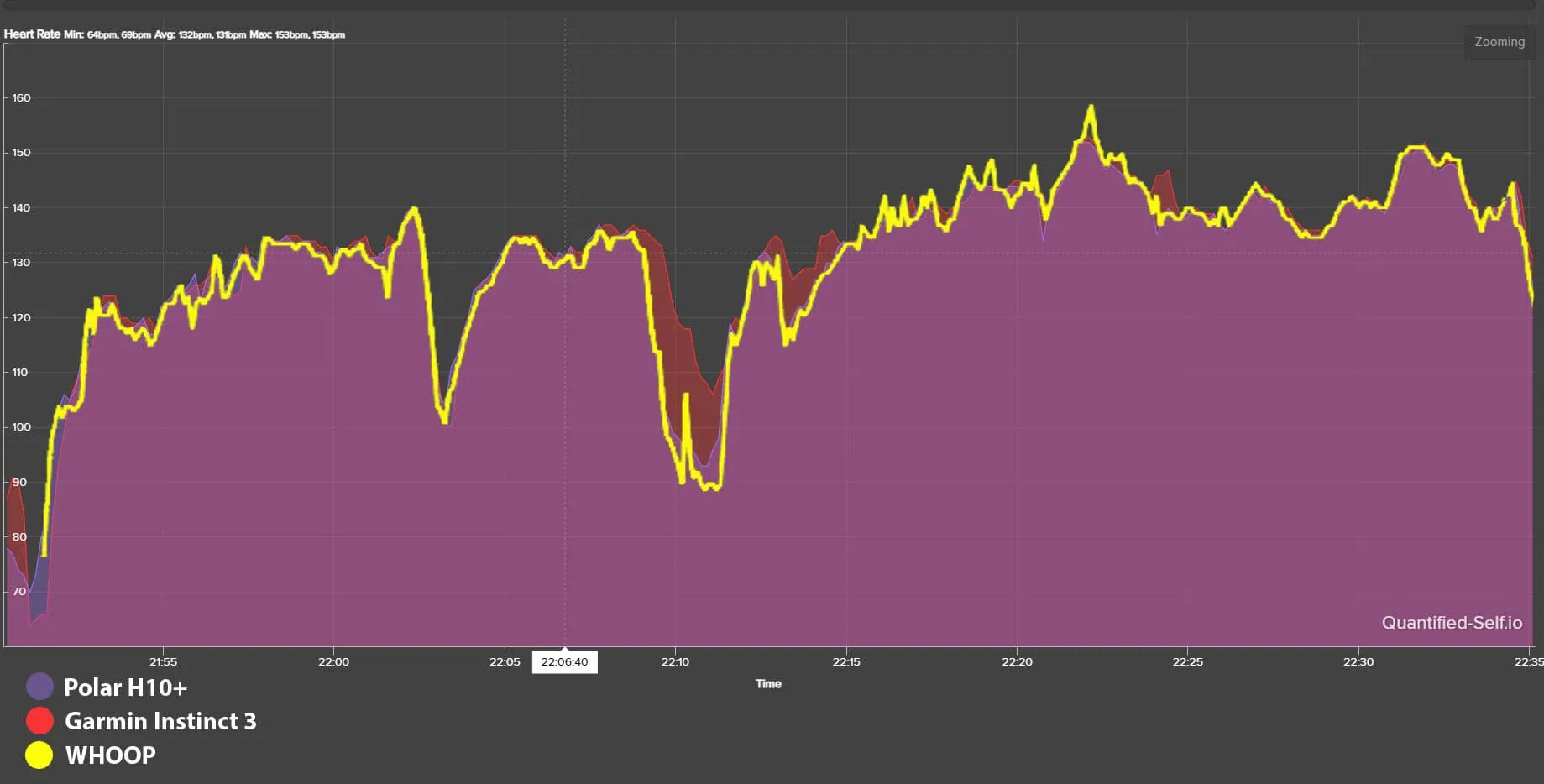Viewport: 1544px width, 784px height.
Task: Select the 22:10 time axis tick
Action: tap(675, 662)
